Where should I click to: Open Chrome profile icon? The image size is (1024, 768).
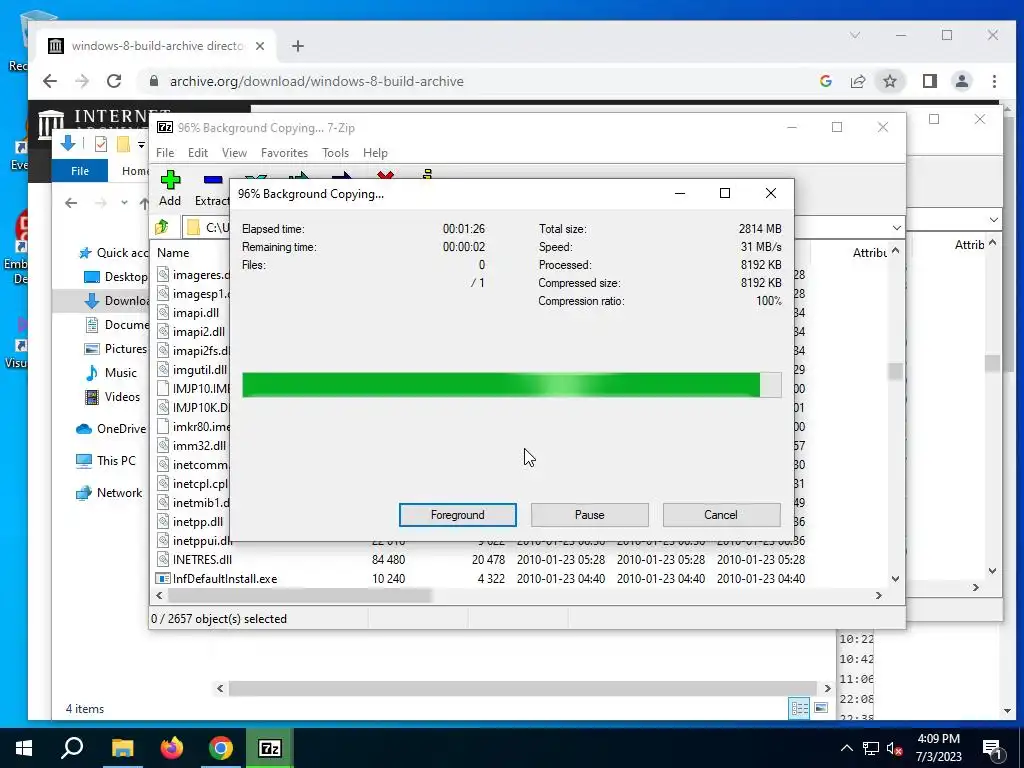961,81
